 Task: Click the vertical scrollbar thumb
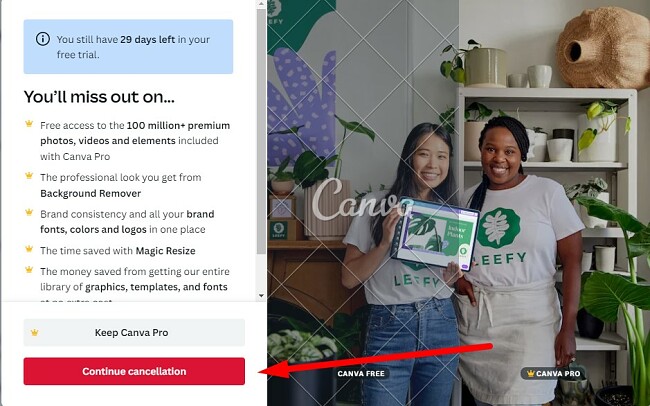click(261, 131)
